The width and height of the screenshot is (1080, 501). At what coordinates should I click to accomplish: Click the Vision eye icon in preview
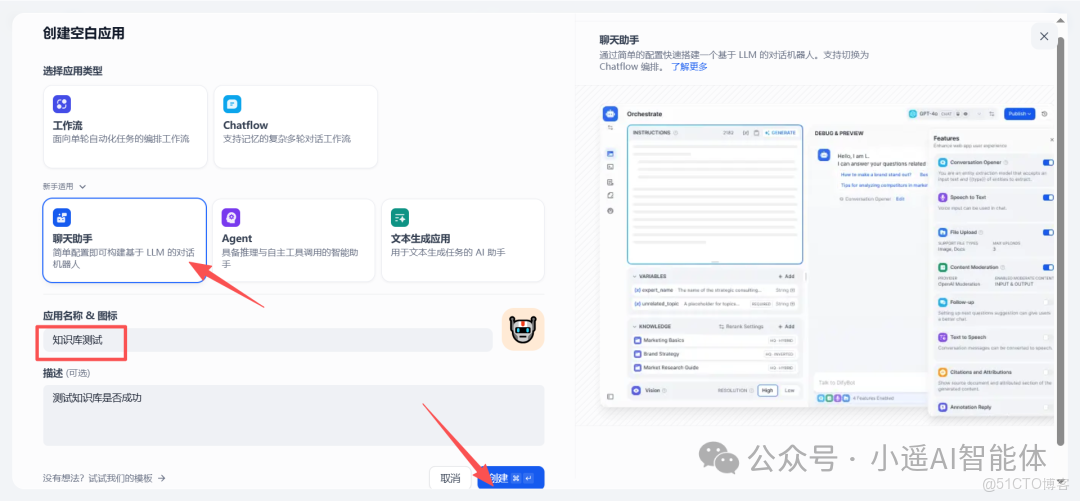coord(637,390)
